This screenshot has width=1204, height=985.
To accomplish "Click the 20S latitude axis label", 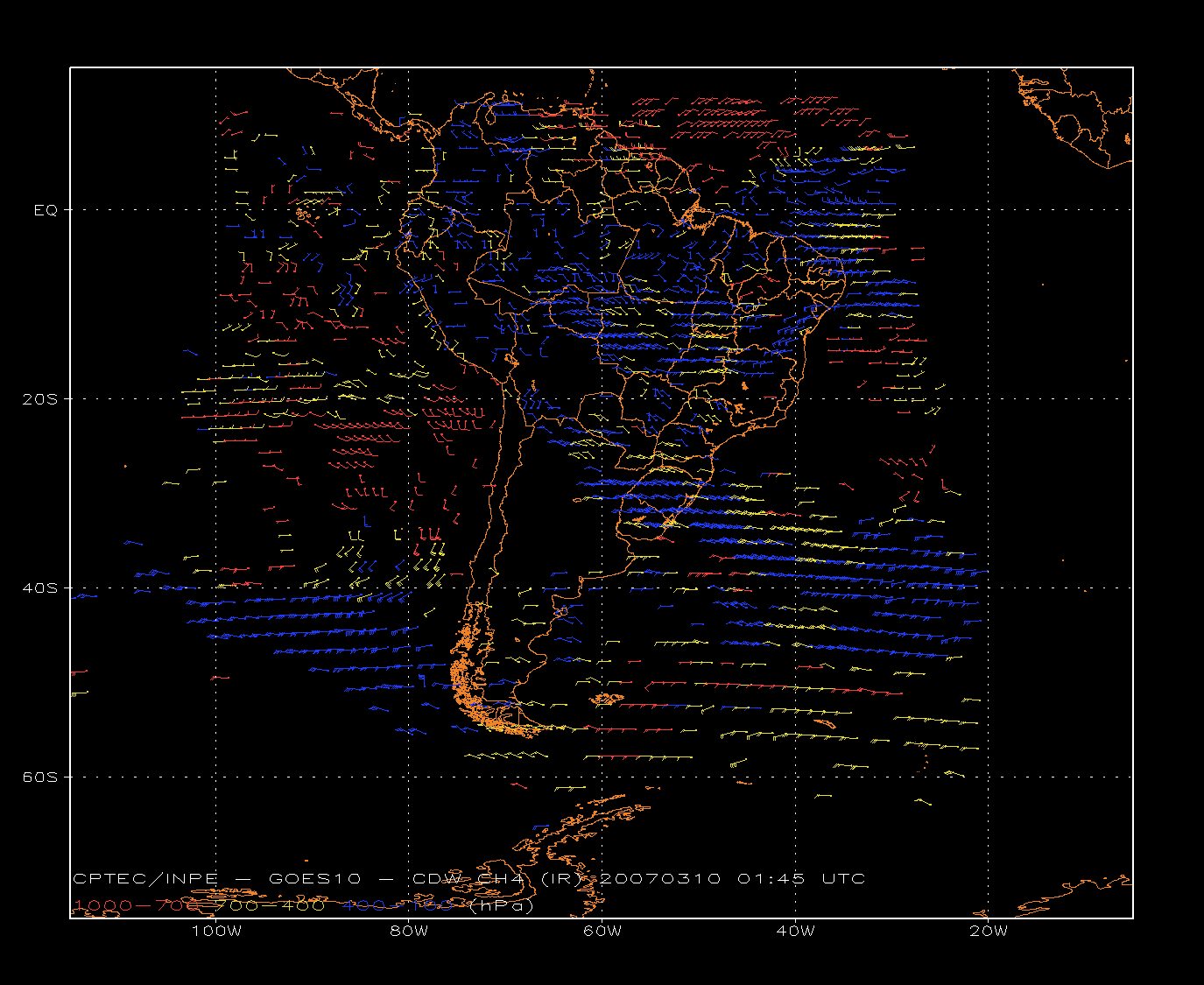I will coord(39,398).
